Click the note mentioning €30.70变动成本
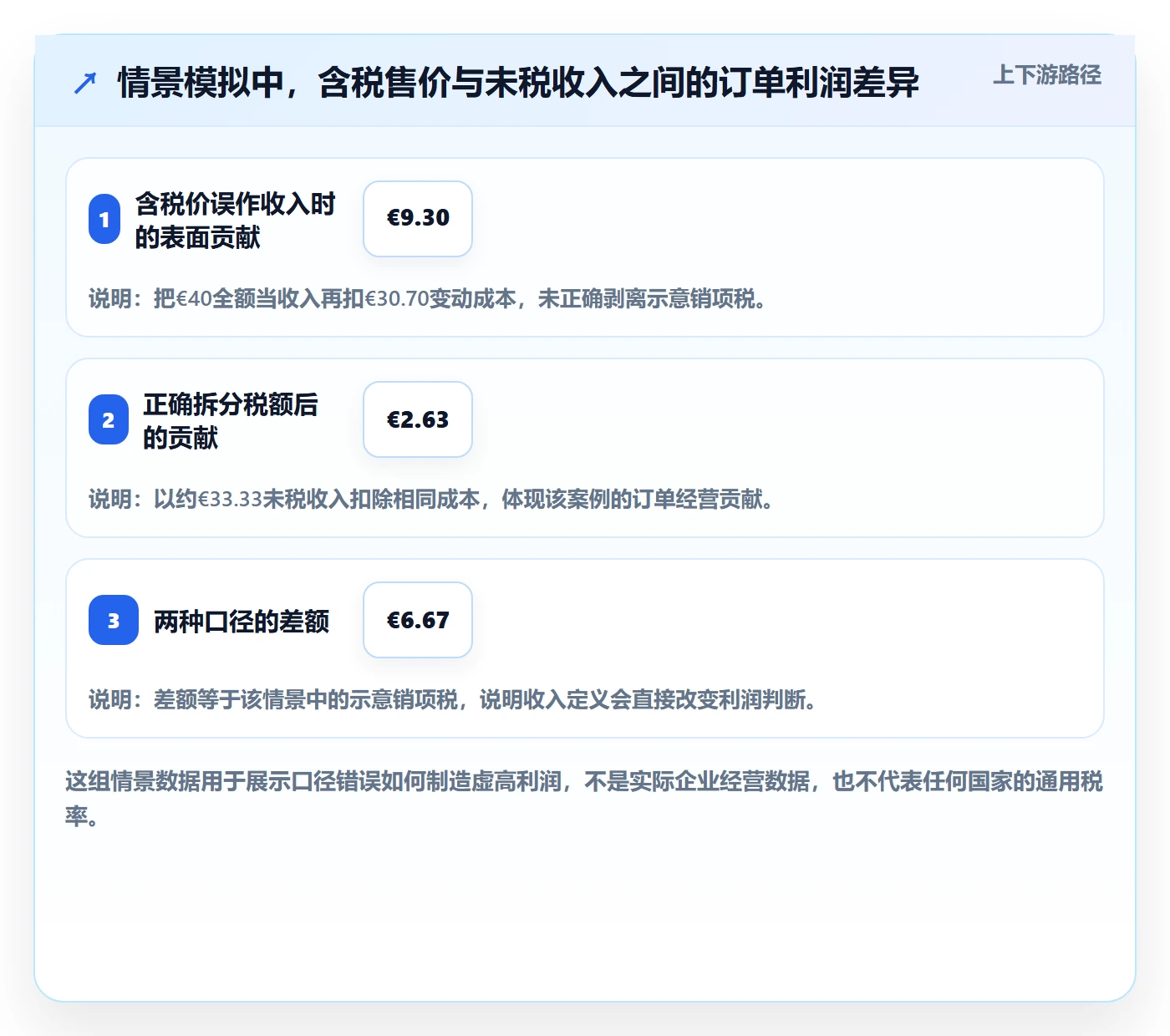Viewport: 1170px width, 1036px height. click(x=429, y=298)
